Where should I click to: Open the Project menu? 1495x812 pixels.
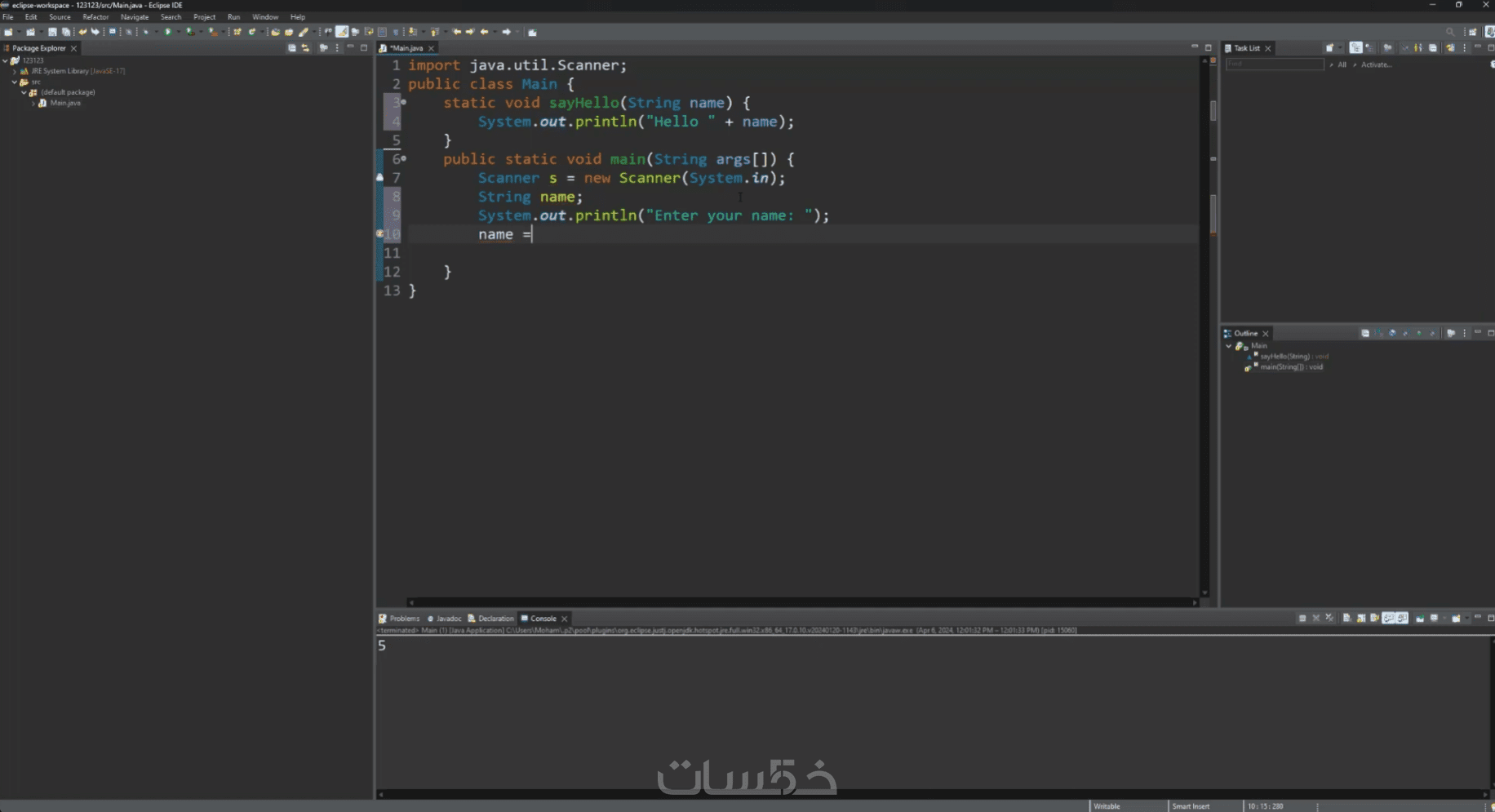pos(204,16)
